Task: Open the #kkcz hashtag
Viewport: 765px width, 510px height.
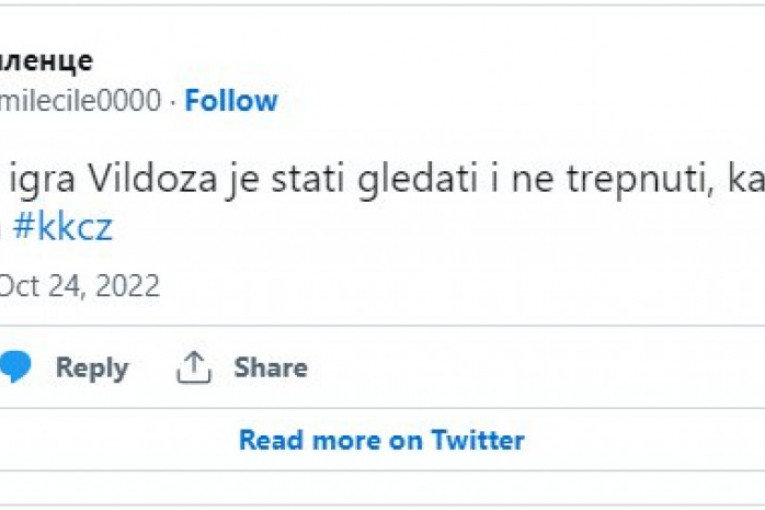Action: [75, 228]
